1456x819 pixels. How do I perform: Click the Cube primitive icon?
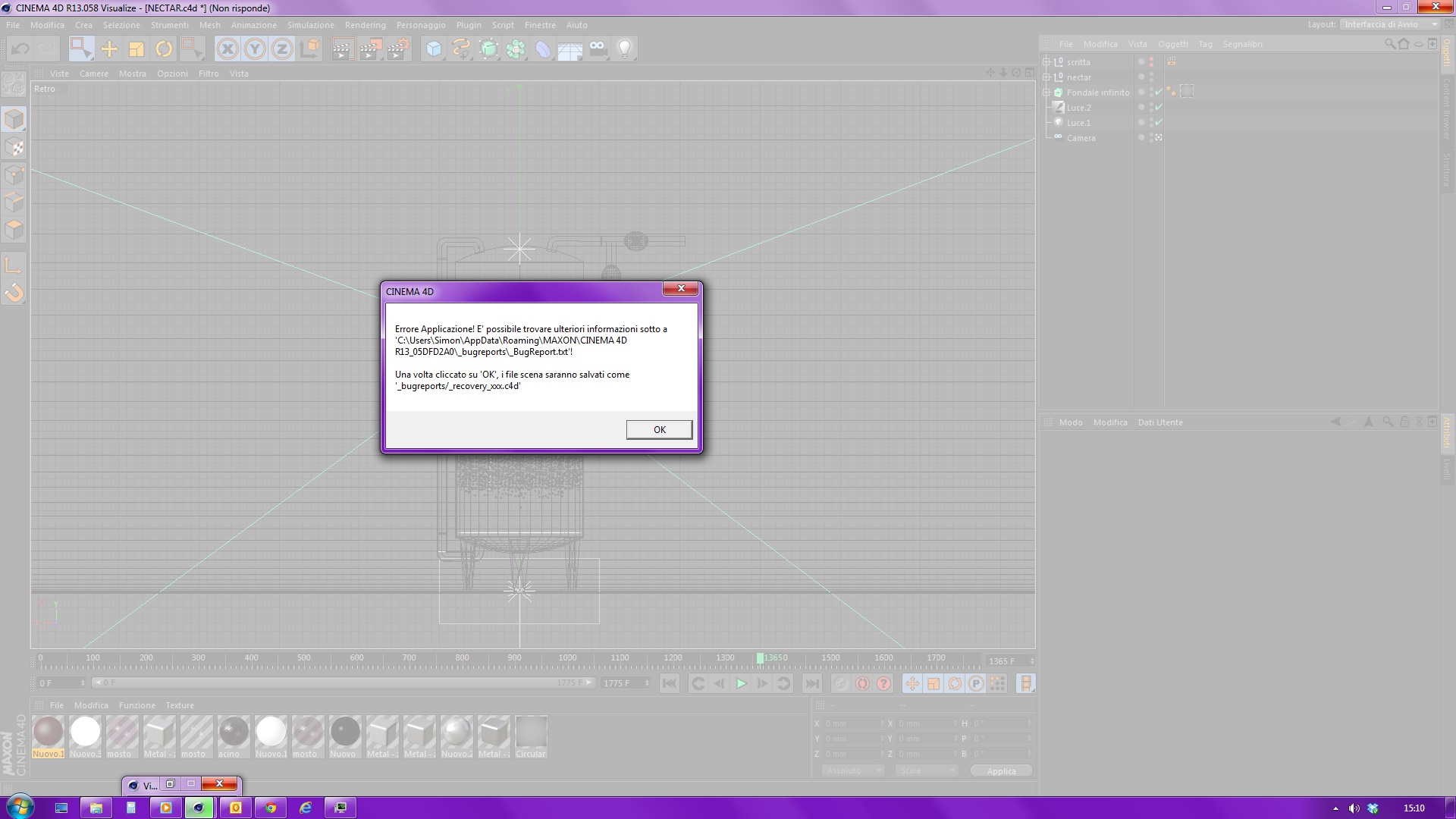(434, 49)
